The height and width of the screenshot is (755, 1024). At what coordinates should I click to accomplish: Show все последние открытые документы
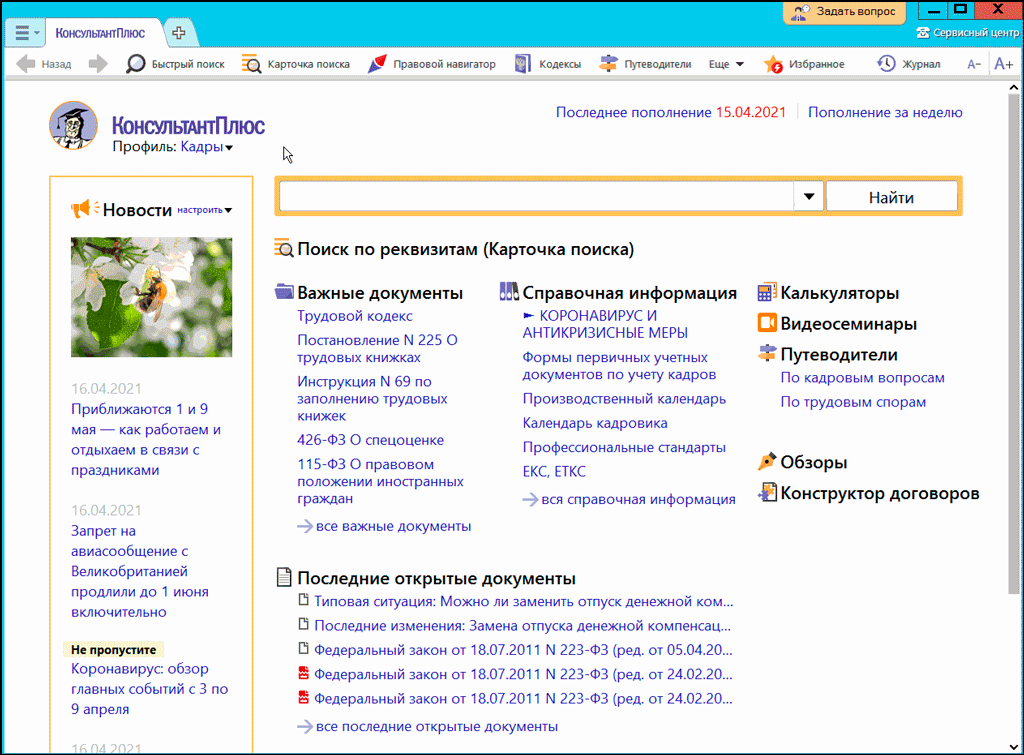436,727
